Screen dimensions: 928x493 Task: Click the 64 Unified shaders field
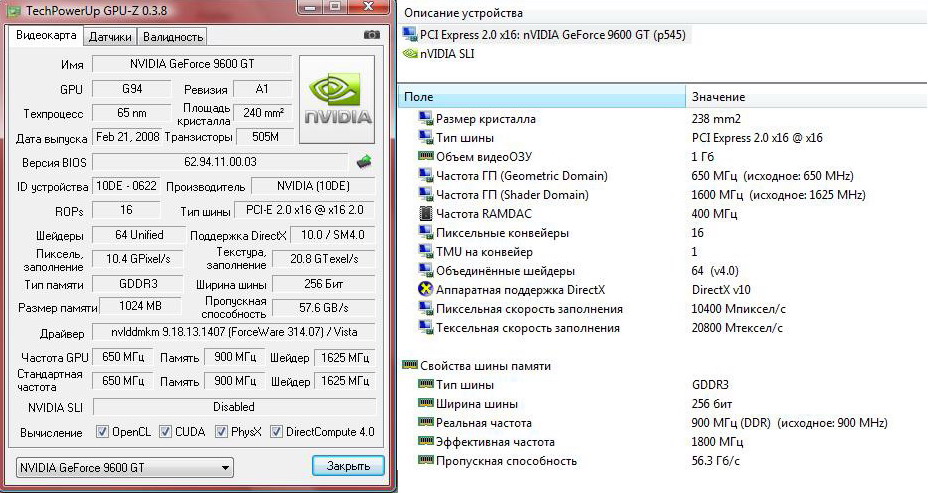point(139,235)
